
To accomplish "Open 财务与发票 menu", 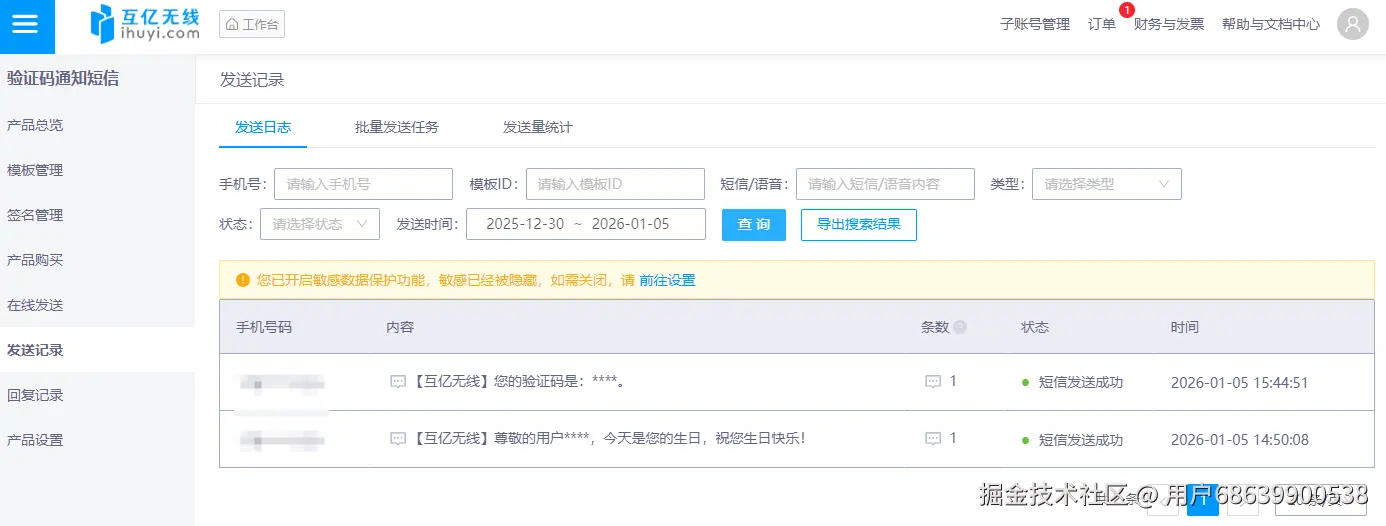I will pos(1169,24).
